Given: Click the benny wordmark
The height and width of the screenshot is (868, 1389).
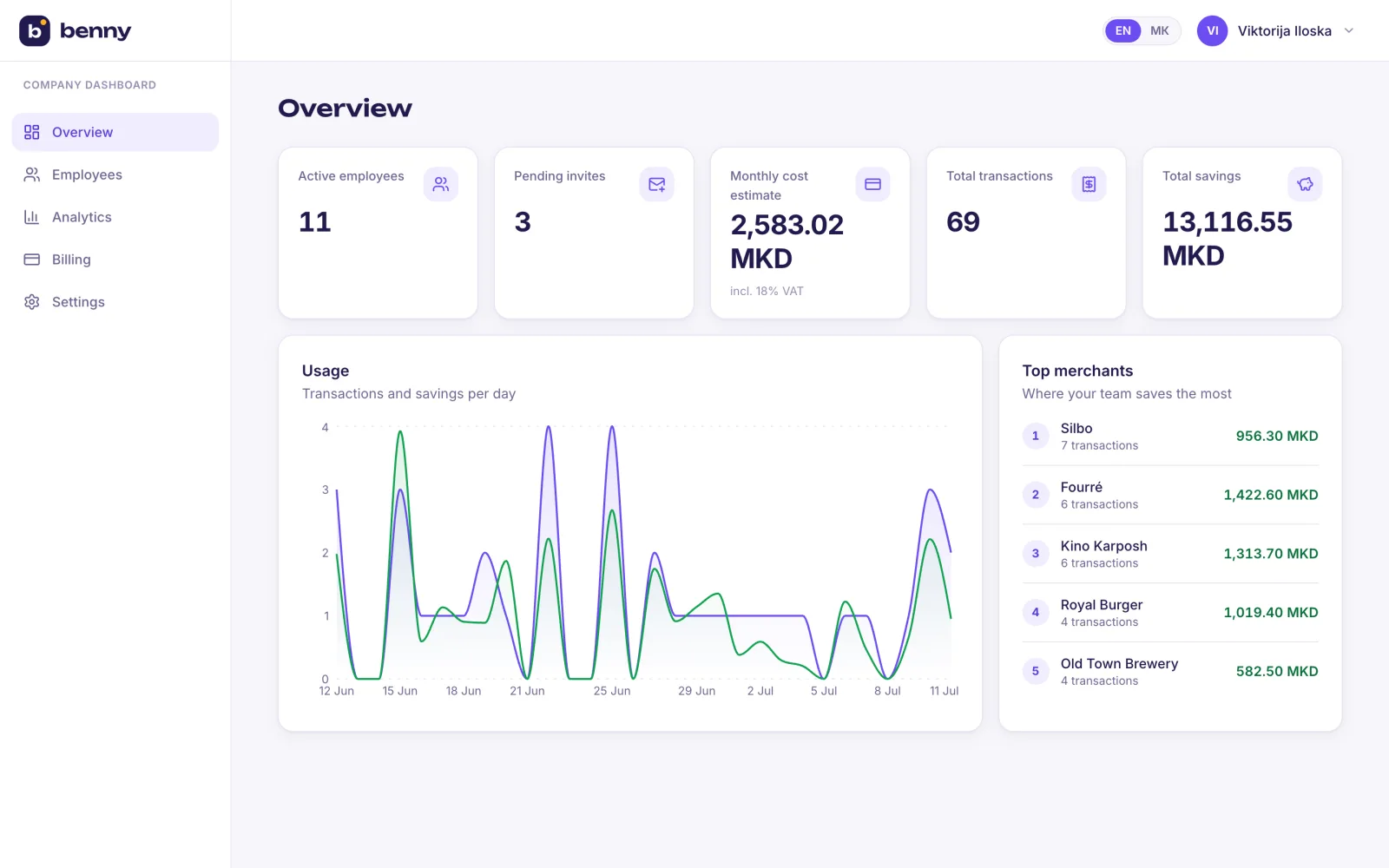Looking at the screenshot, I should tap(95, 31).
